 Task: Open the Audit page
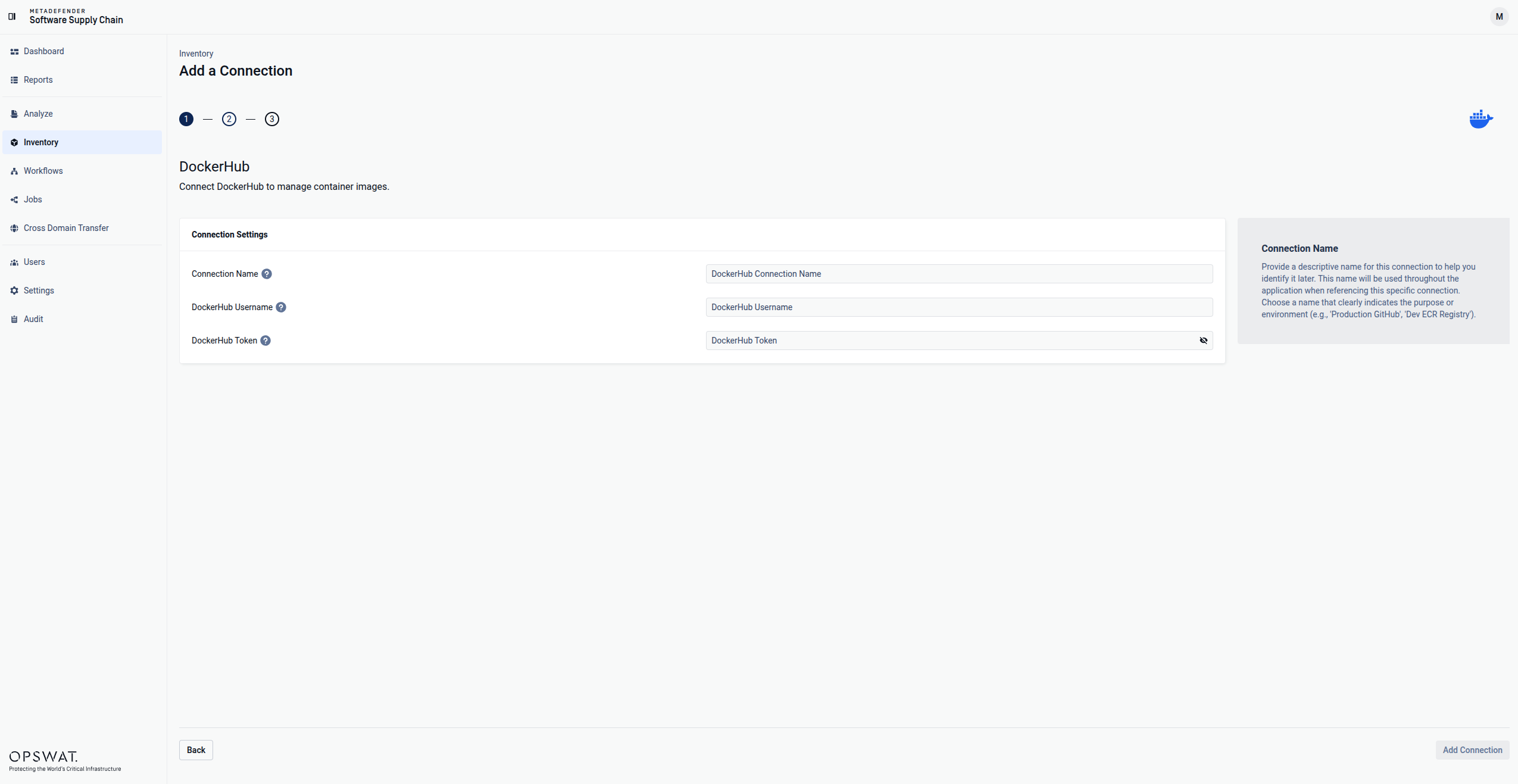point(82,320)
